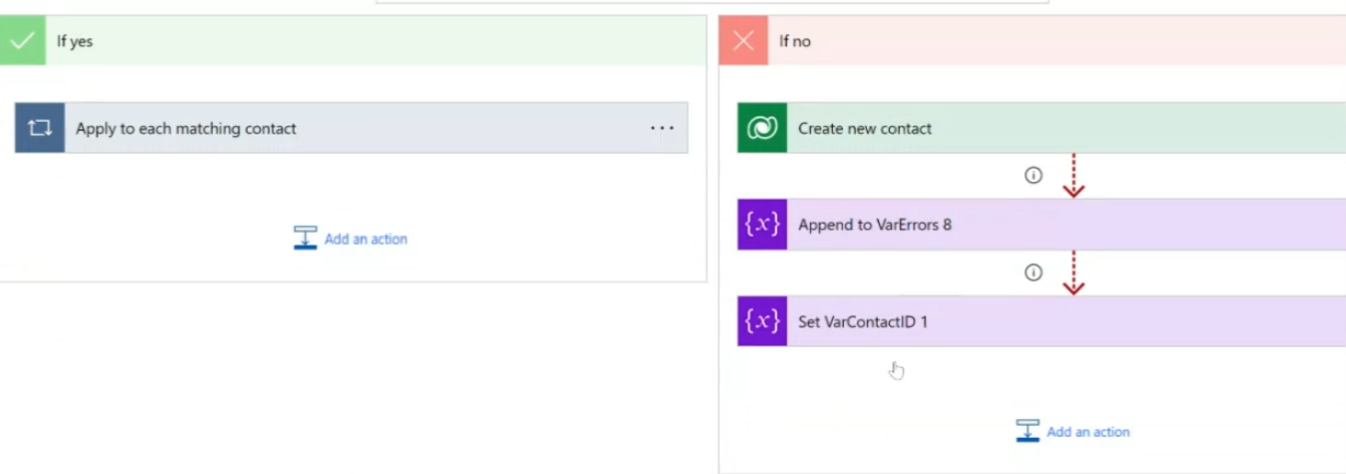Click the add action icon in If yes branch
The width and height of the screenshot is (1346, 474).
[305, 238]
